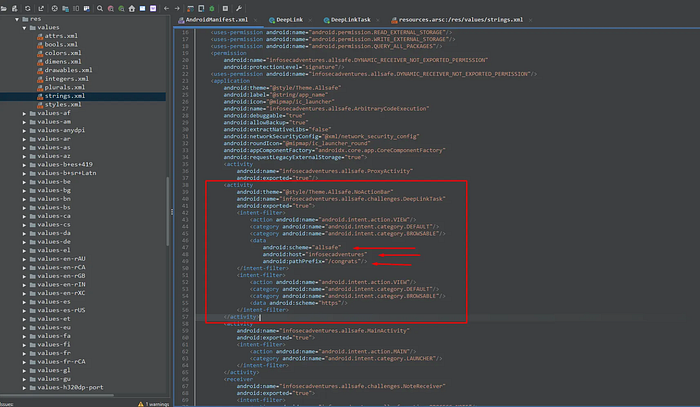Start debugger with green bug icon

click(x=212, y=8)
